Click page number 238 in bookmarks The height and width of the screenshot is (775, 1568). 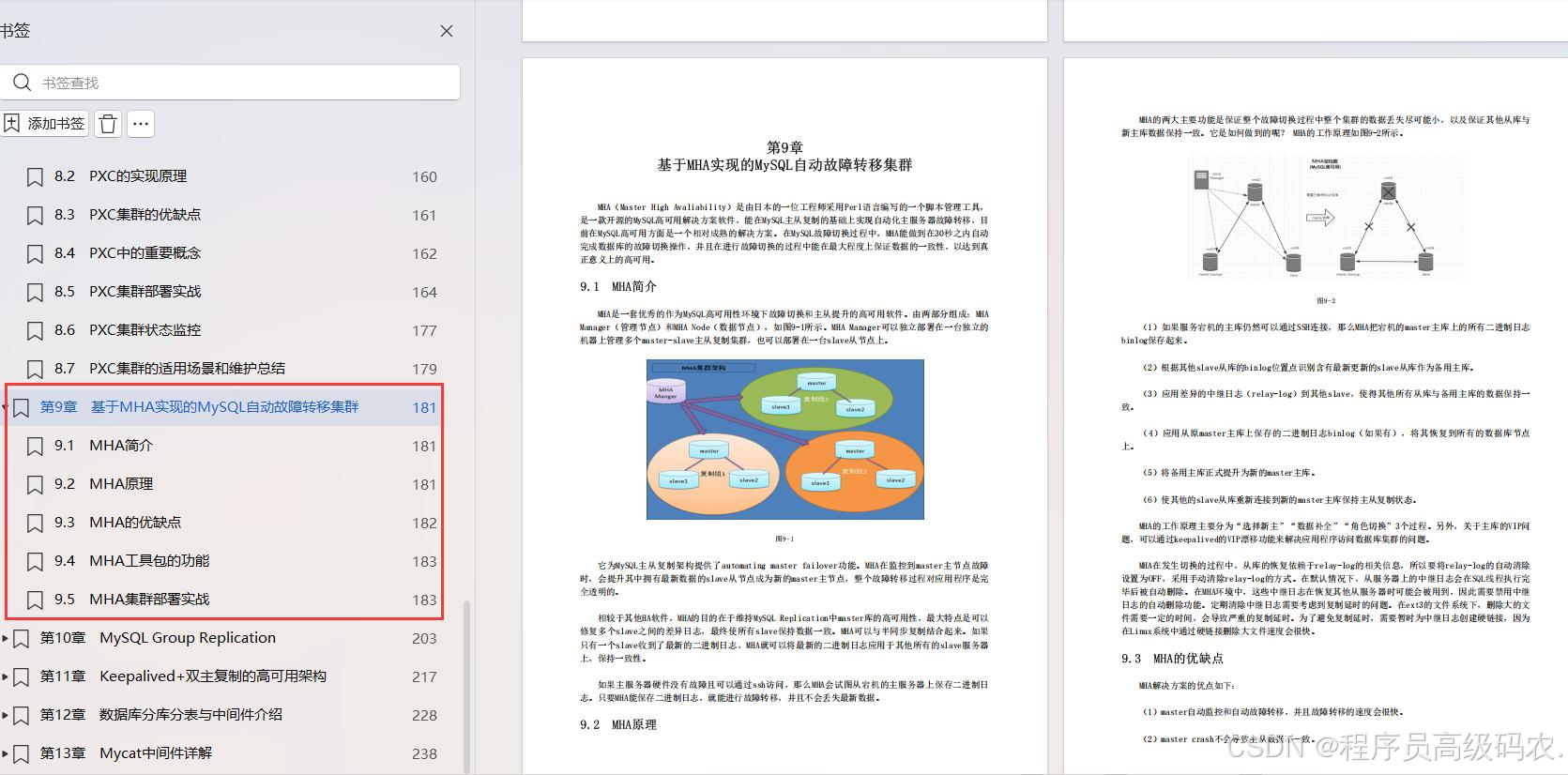(424, 754)
